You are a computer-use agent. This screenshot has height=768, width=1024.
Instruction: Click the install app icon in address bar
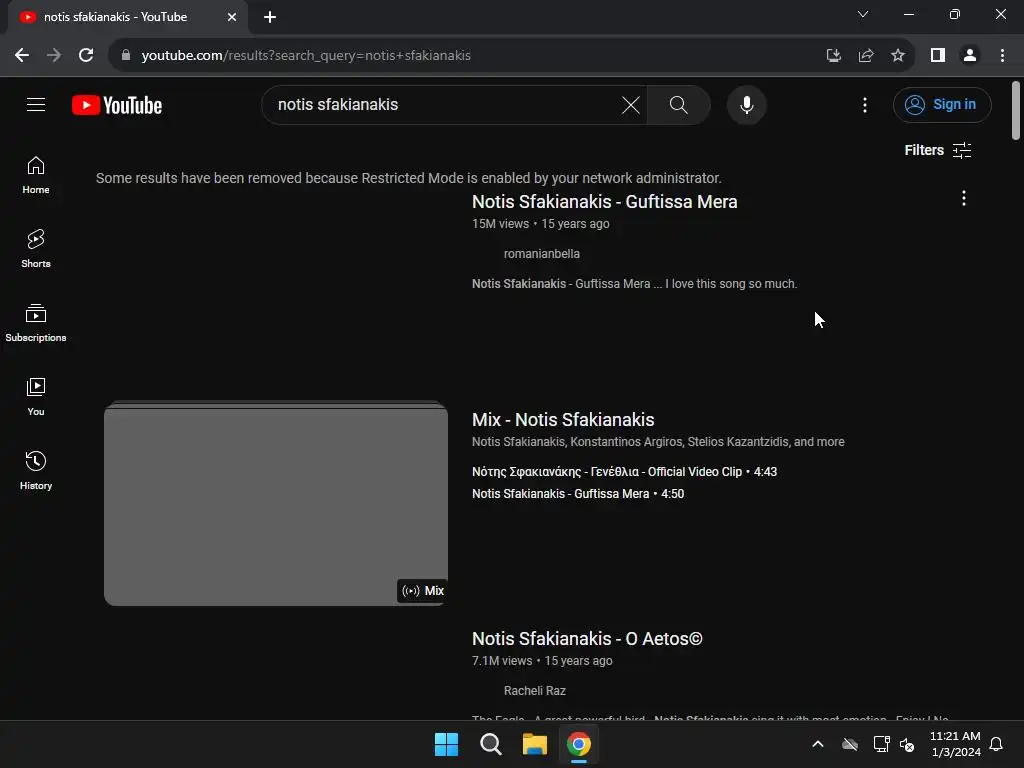833,56
